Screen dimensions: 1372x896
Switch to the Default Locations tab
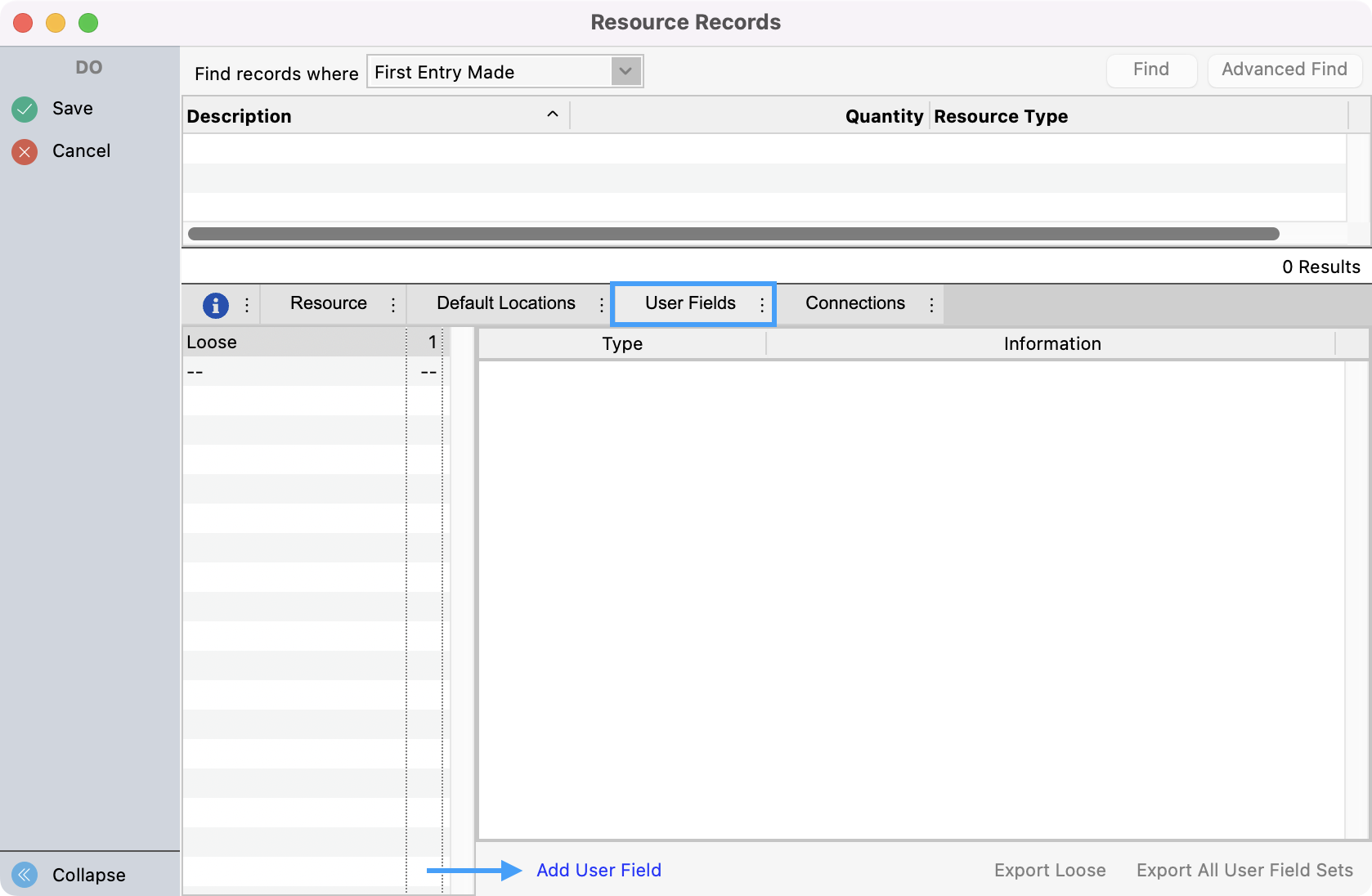(x=505, y=303)
